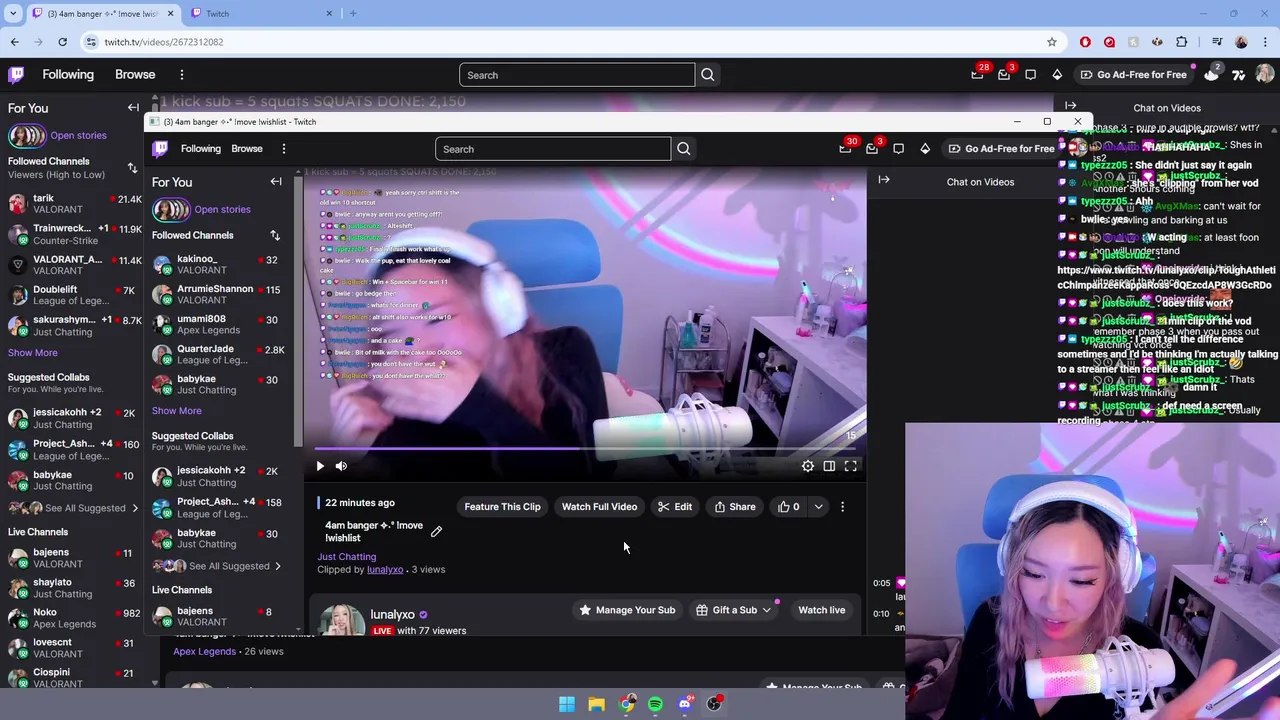This screenshot has height=720, width=1280.
Task: Open File Explorer from the taskbar
Action: [x=596, y=704]
